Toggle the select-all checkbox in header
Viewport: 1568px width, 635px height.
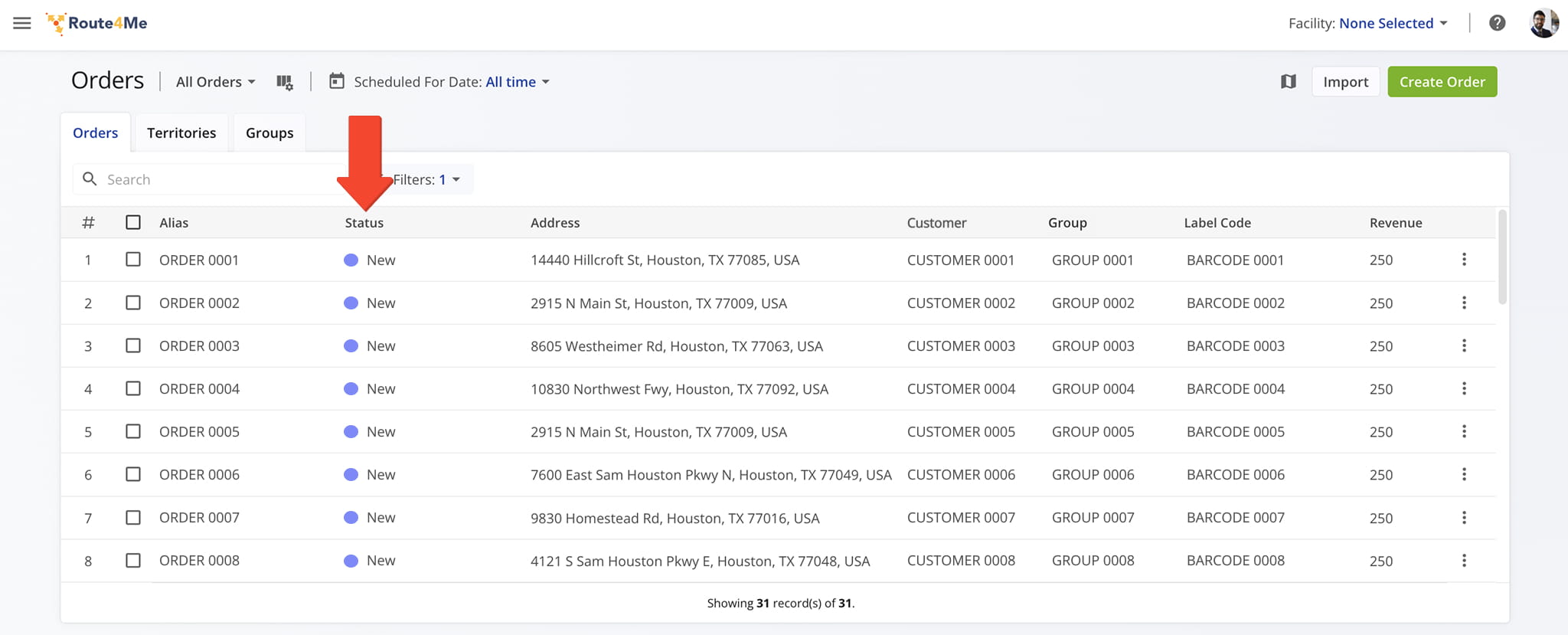tap(133, 222)
